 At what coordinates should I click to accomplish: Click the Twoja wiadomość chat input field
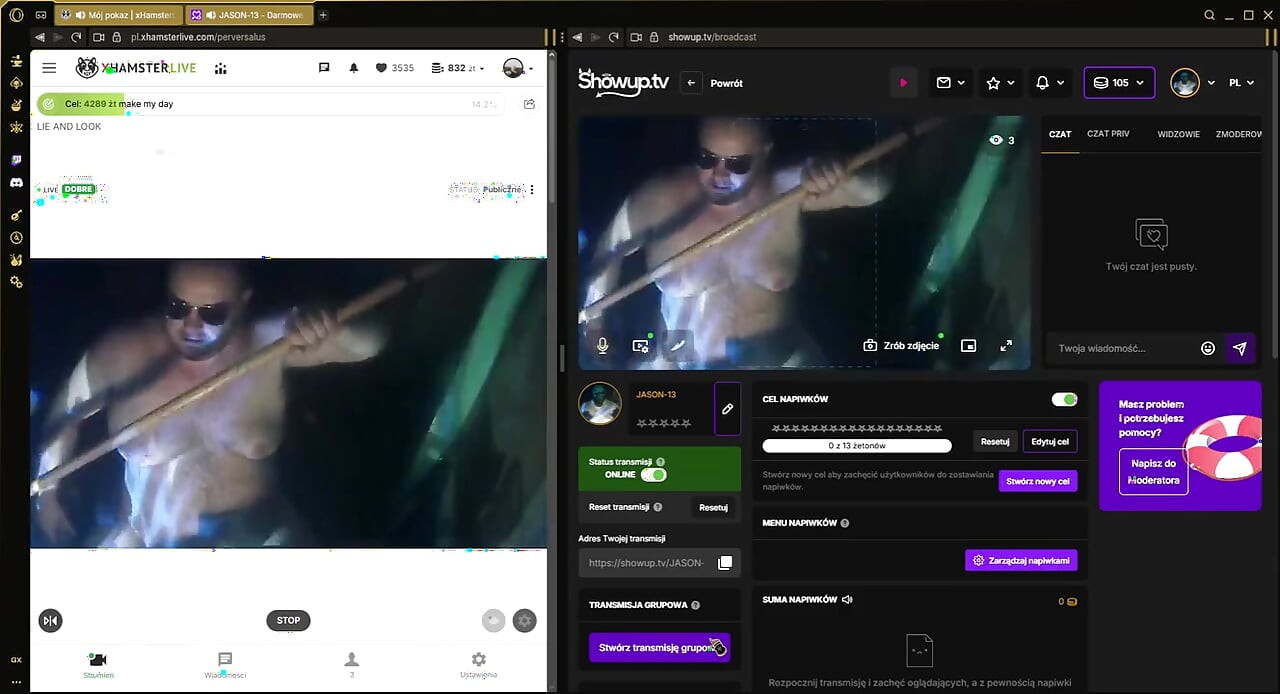[x=1120, y=348]
